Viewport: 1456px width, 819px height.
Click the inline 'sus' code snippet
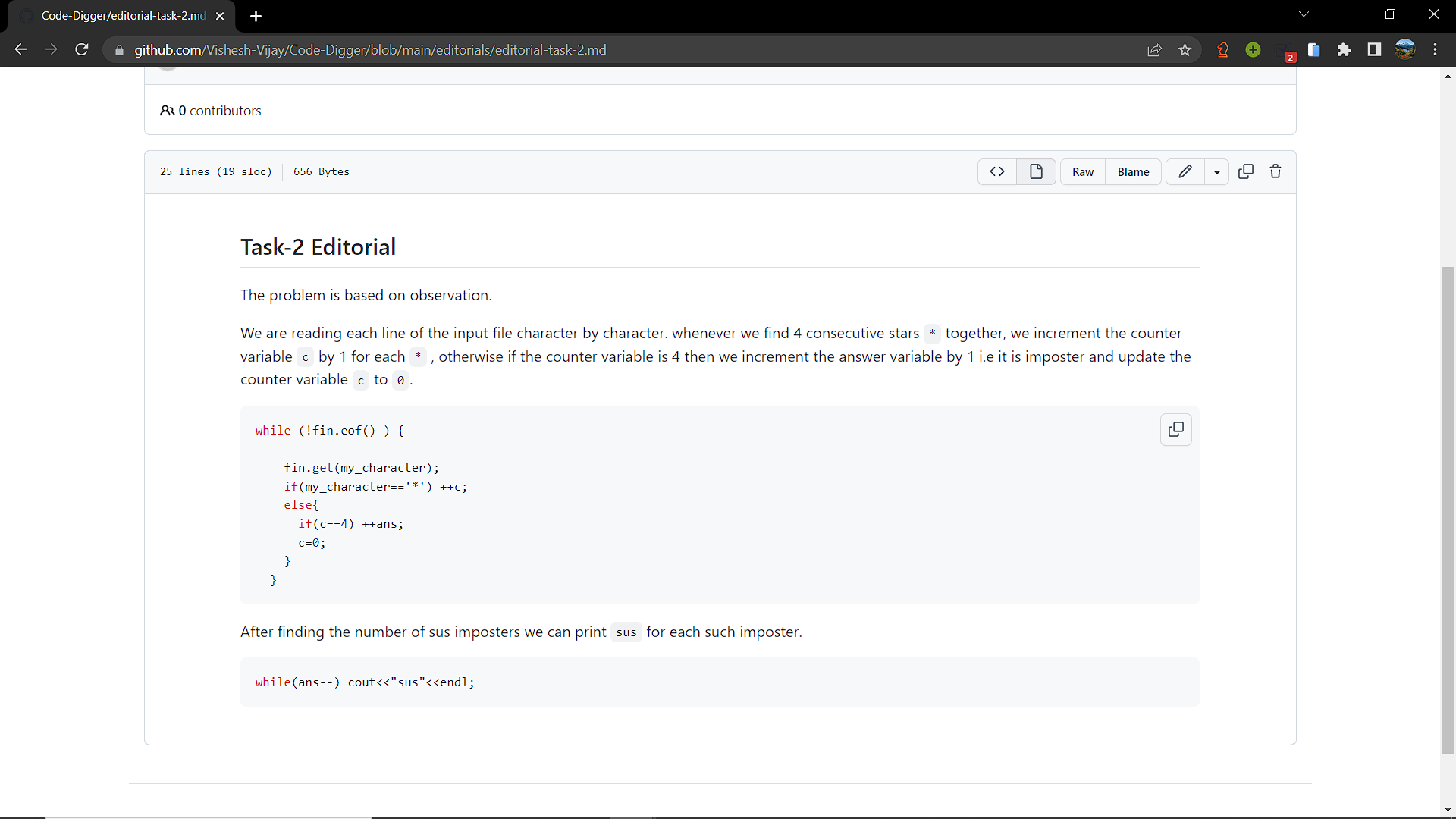pos(626,632)
